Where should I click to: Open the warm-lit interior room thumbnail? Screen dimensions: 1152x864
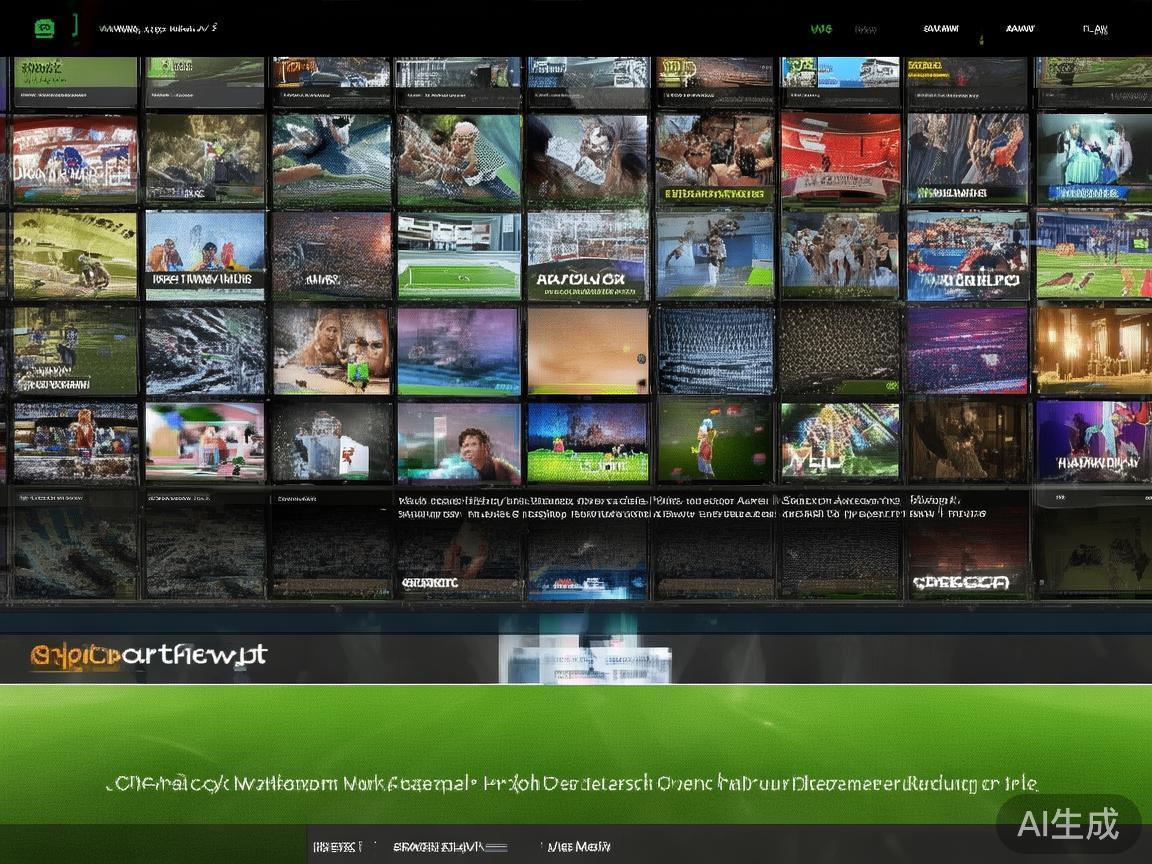pyautogui.click(x=1093, y=350)
